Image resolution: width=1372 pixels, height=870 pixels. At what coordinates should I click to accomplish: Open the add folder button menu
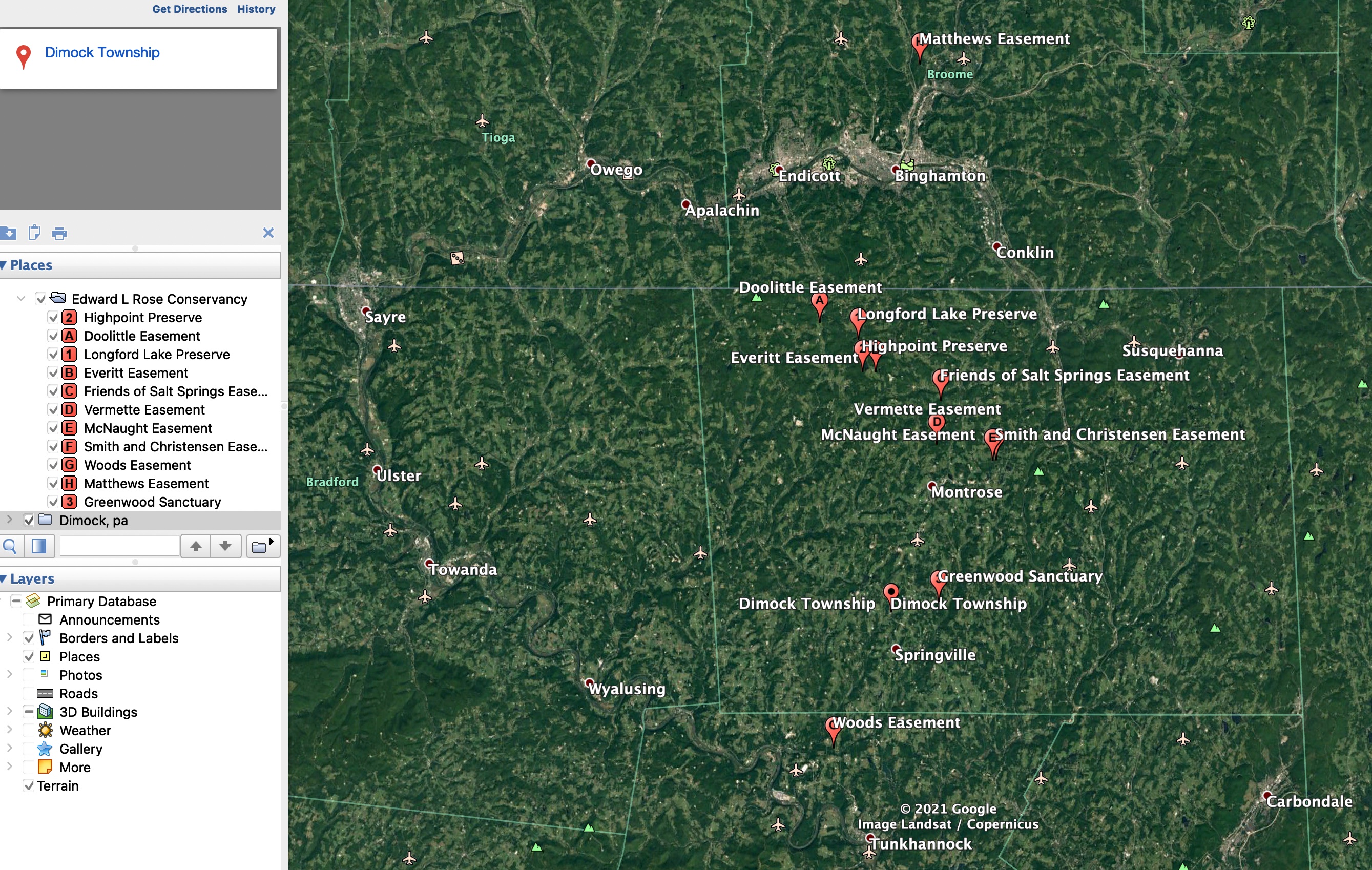[262, 546]
